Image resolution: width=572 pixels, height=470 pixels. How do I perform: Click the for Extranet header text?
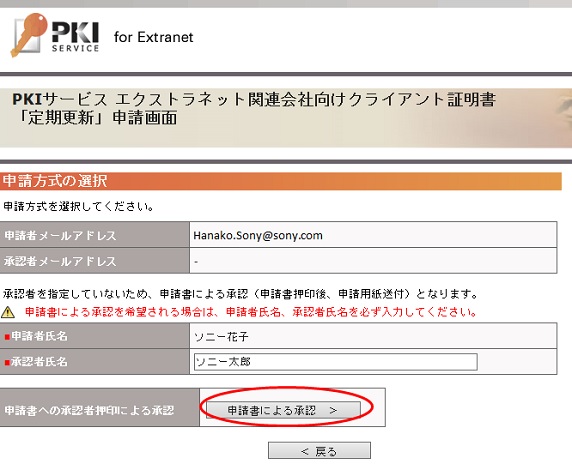[154, 37]
